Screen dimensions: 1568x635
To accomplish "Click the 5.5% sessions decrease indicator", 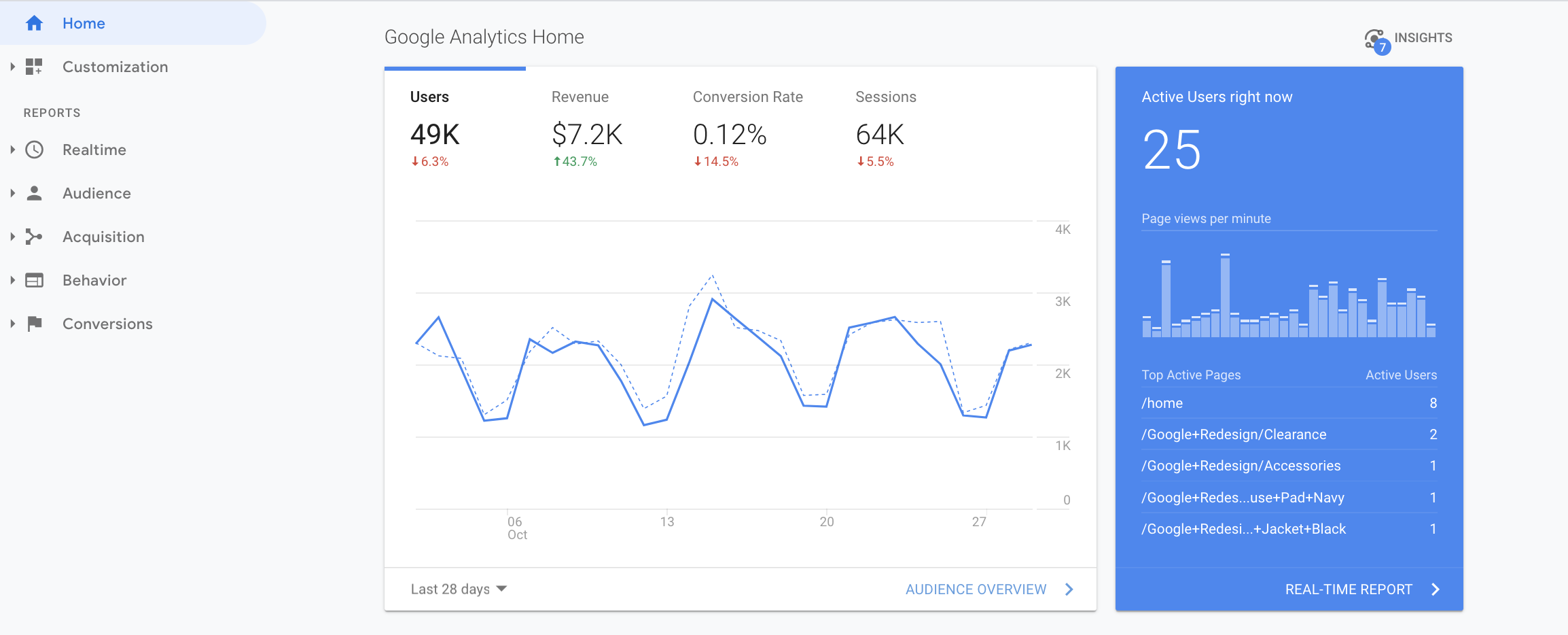I will click(875, 162).
